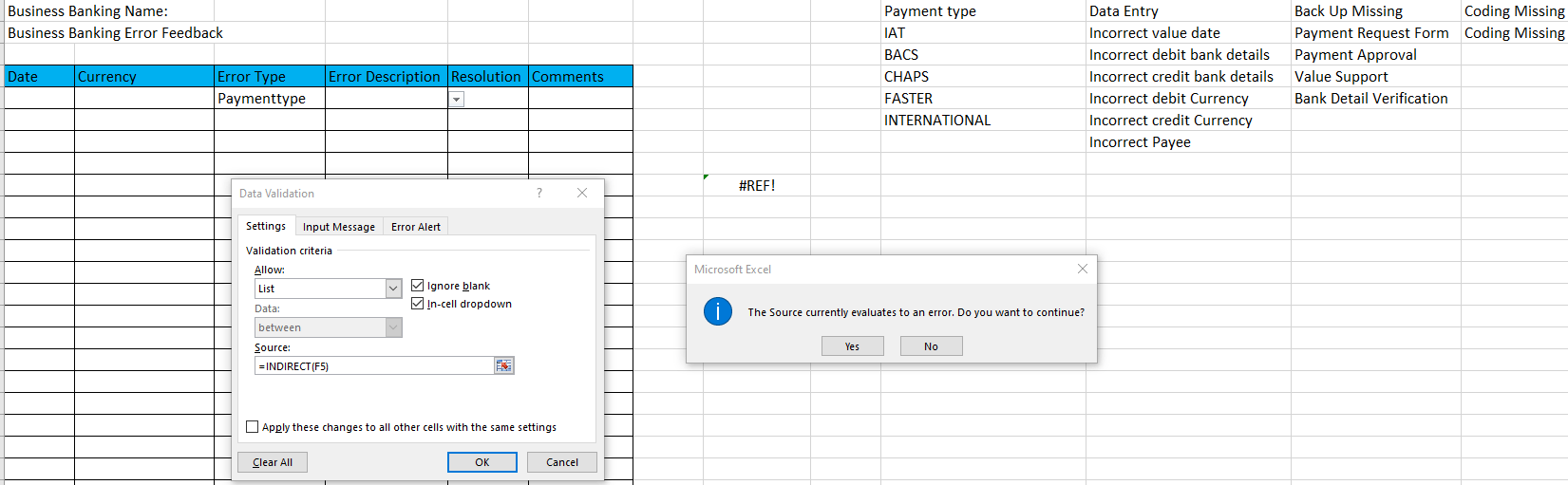Toggle the In-cell dropdown checkbox
Viewport: 1568px width, 485px height.
pos(417,304)
